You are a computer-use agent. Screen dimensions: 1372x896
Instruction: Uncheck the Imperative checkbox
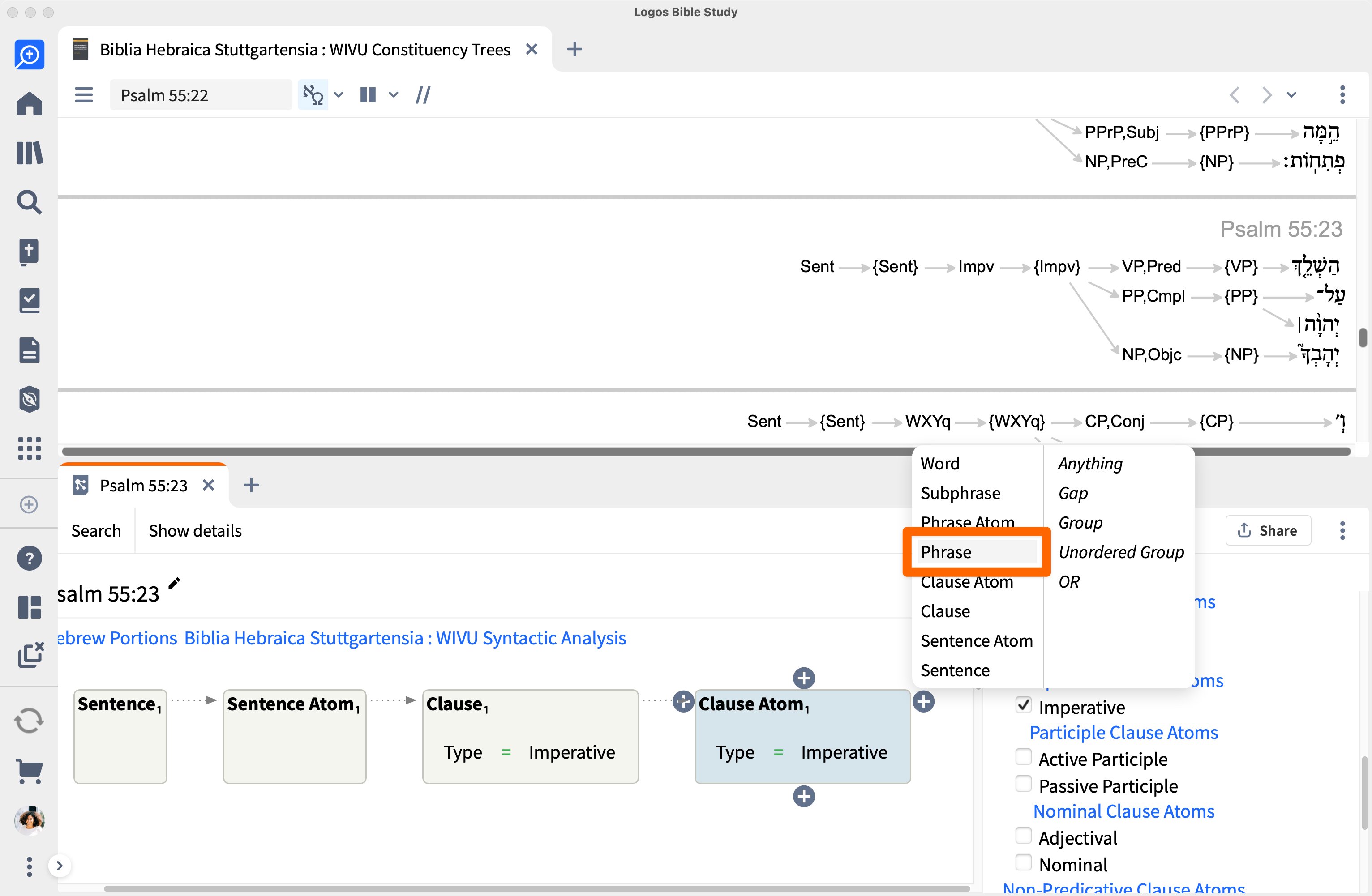pos(1023,705)
